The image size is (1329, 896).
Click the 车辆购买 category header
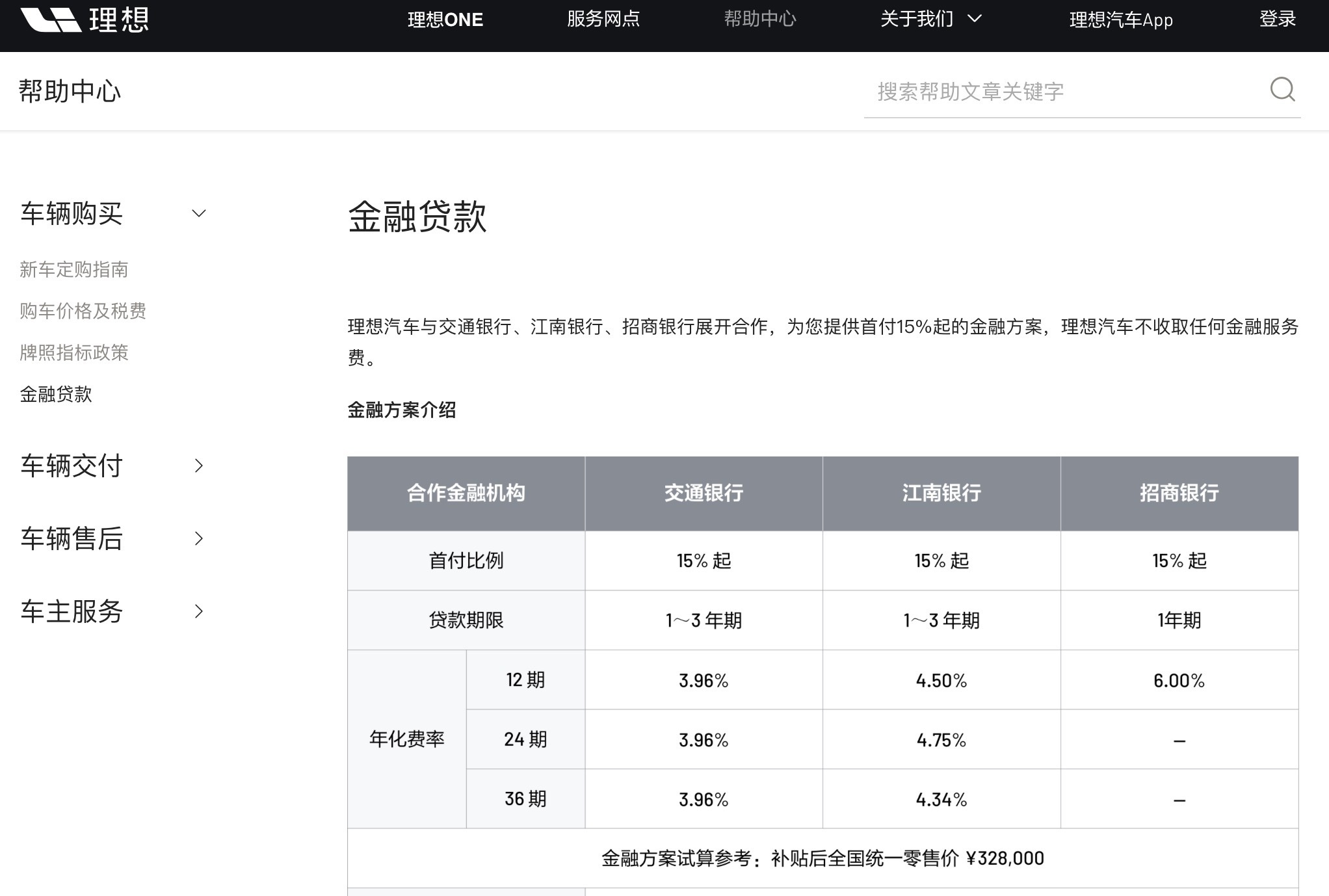[x=73, y=213]
